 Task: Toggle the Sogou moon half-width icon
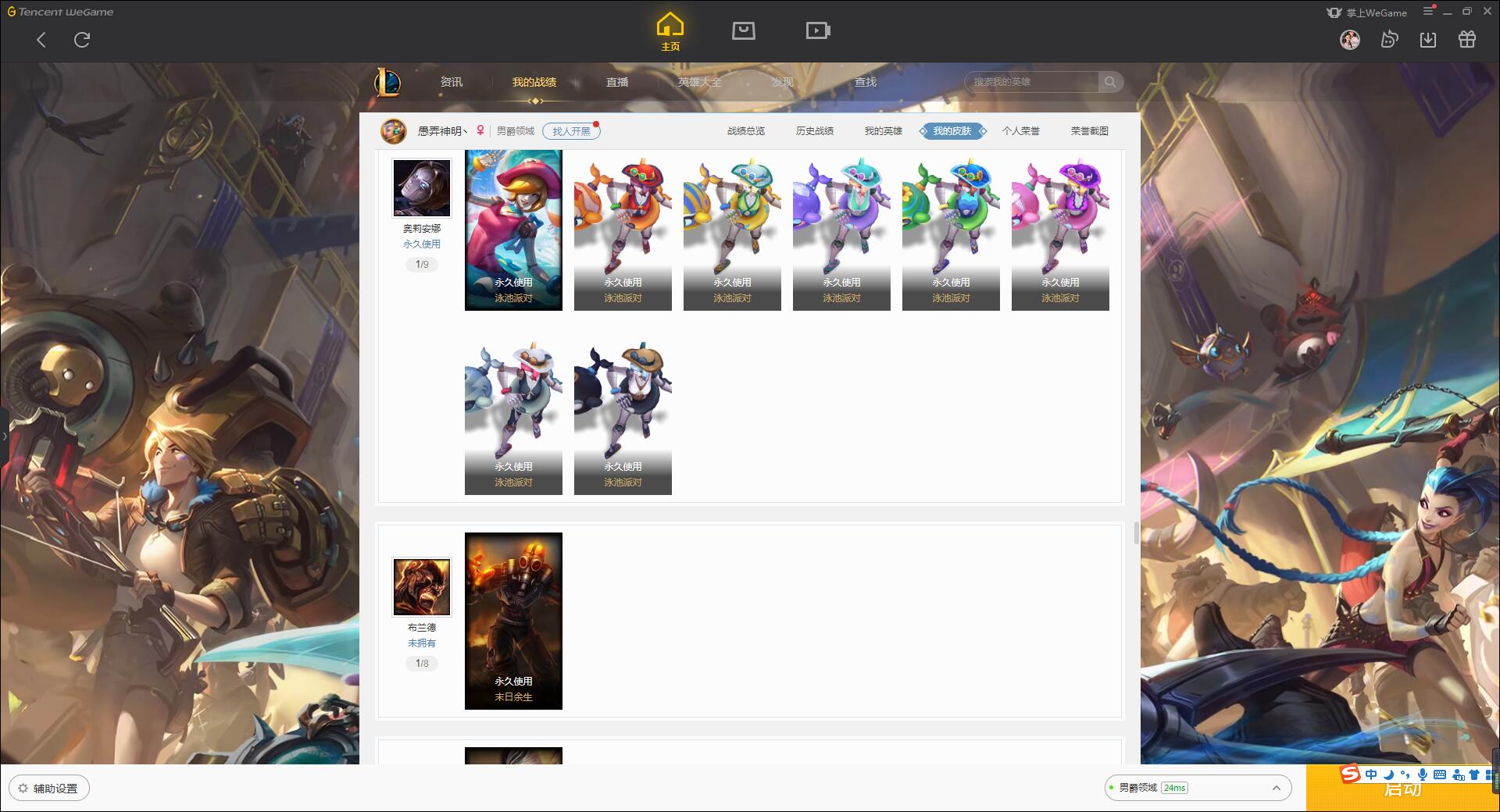tap(1388, 775)
